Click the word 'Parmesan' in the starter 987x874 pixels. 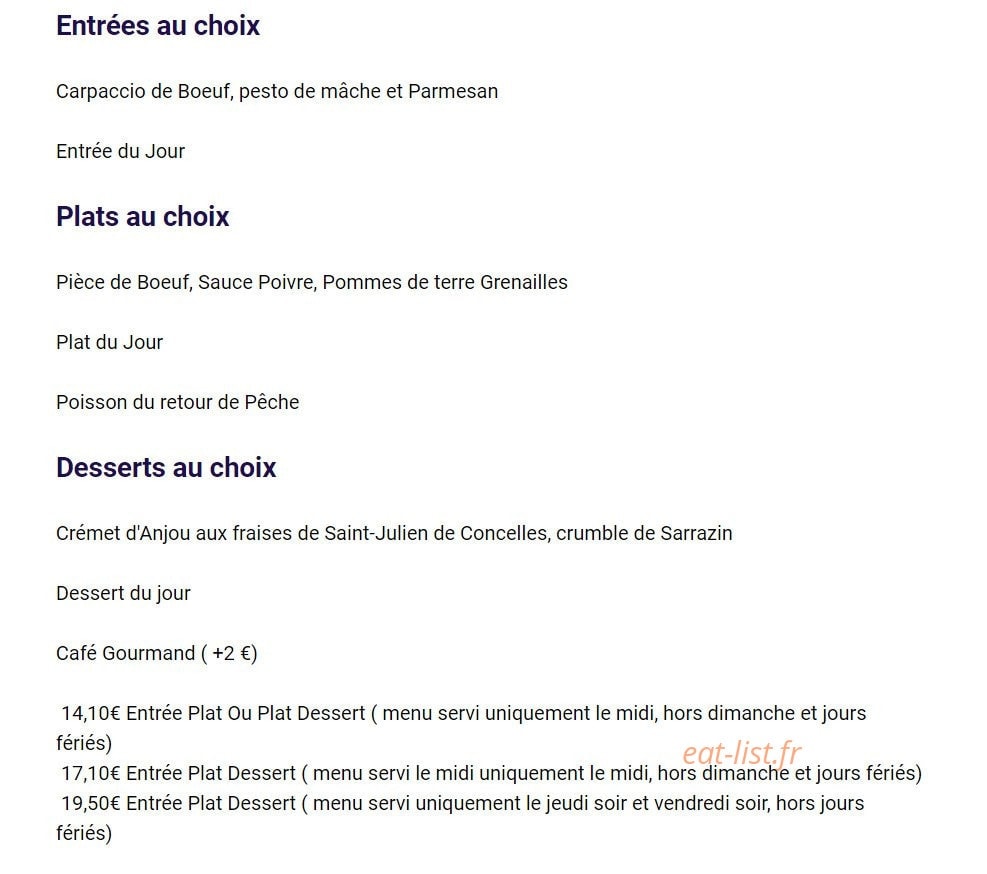coord(453,91)
